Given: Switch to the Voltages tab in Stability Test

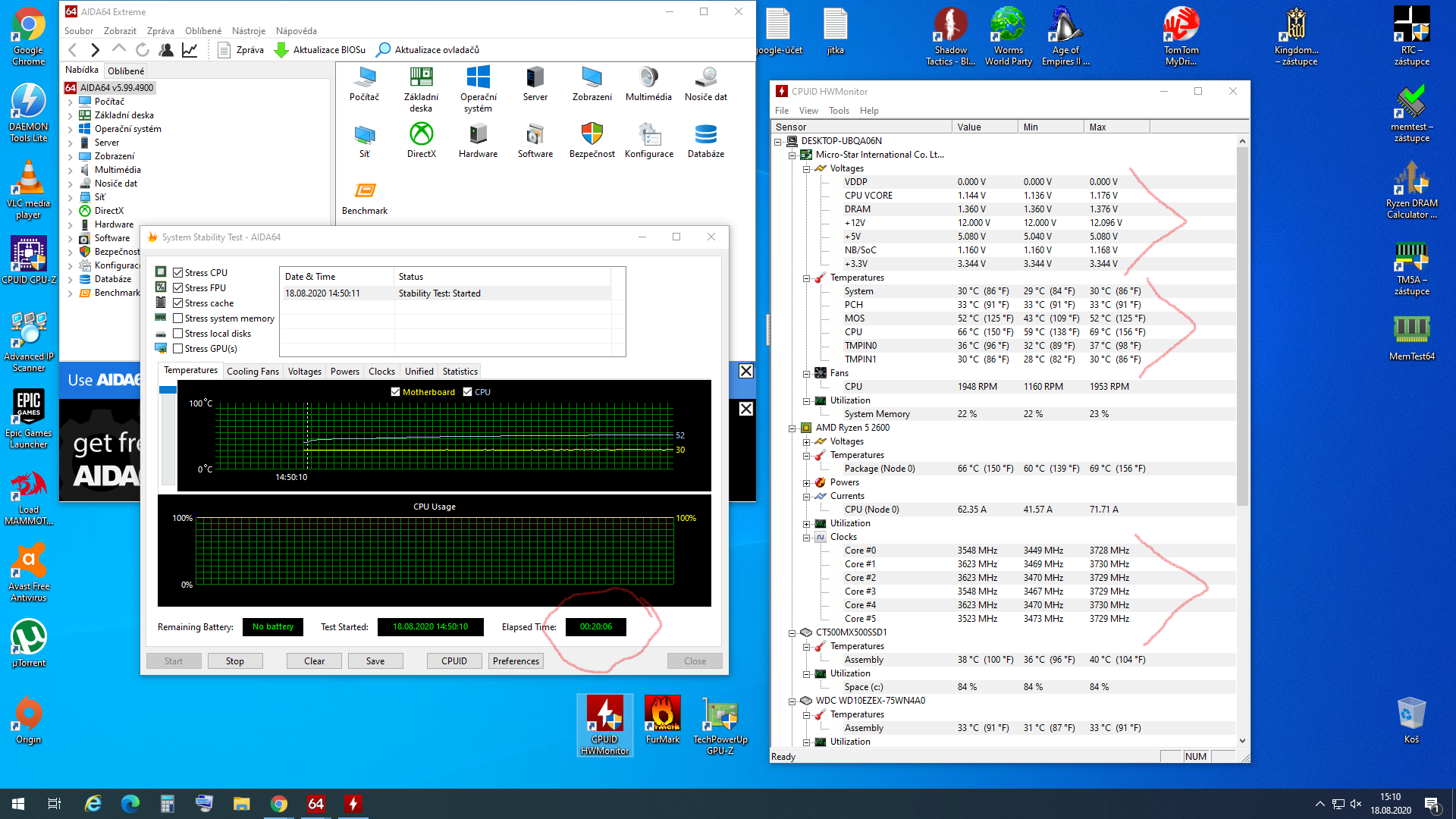Looking at the screenshot, I should point(304,372).
